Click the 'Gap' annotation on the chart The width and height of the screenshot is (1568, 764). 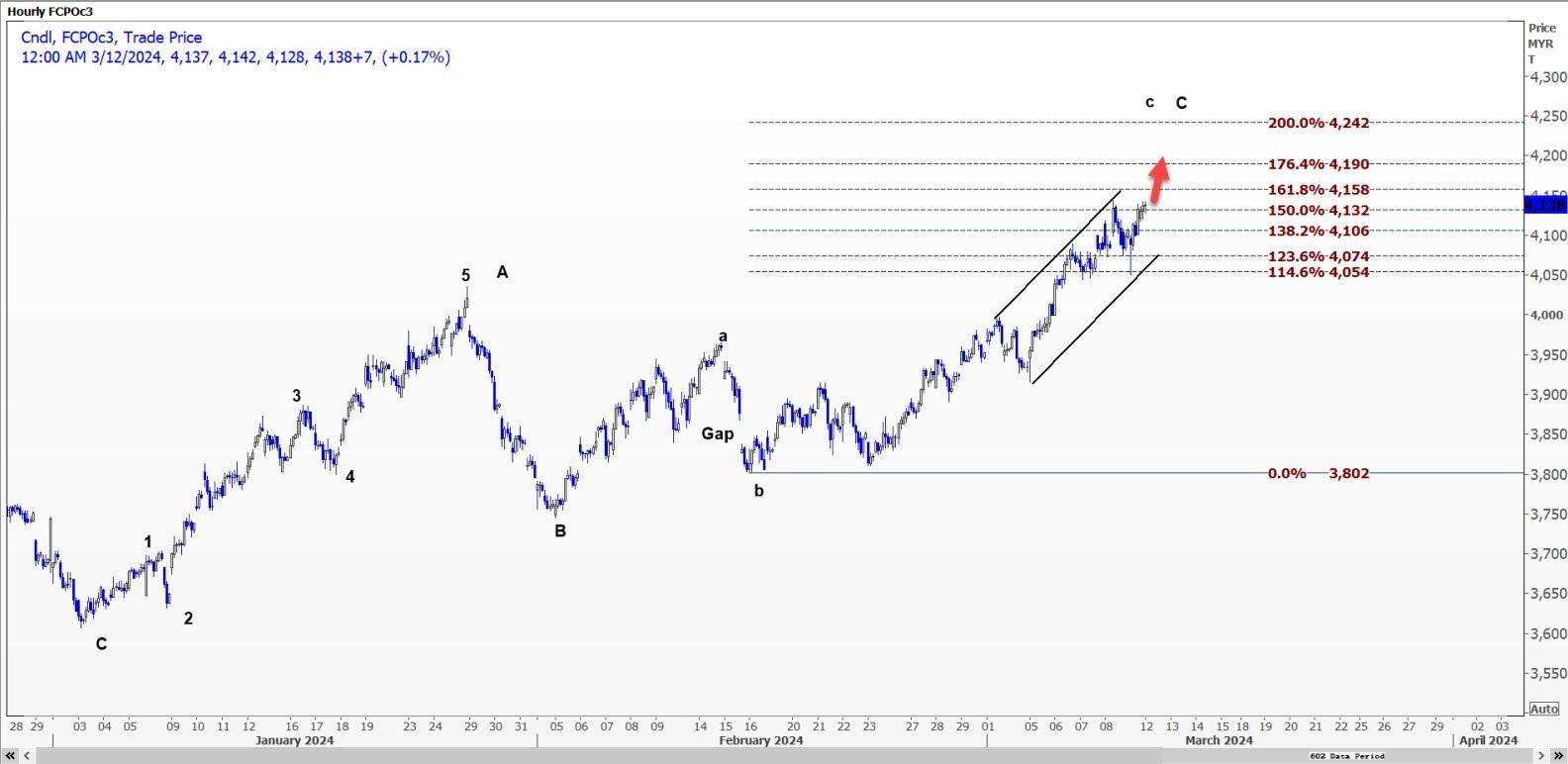click(x=718, y=433)
